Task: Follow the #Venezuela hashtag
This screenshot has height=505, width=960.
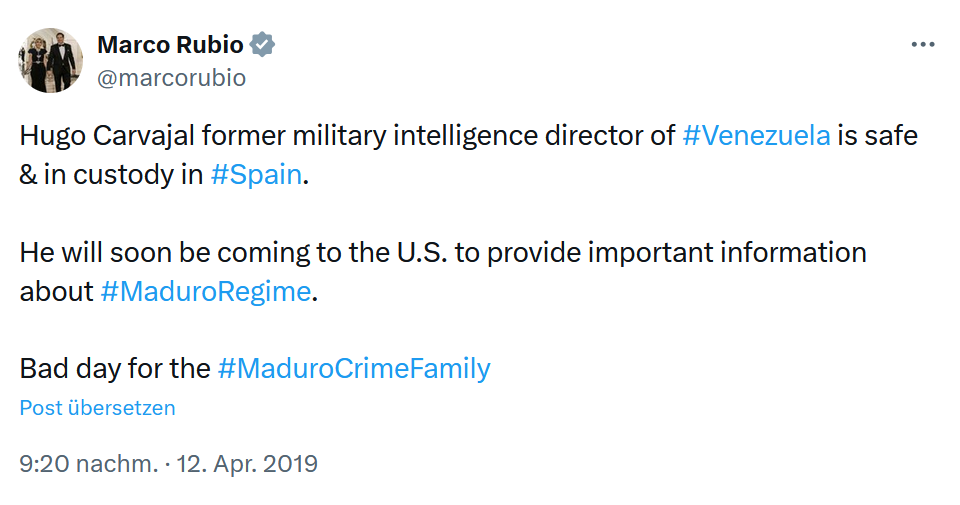Action: click(x=756, y=135)
